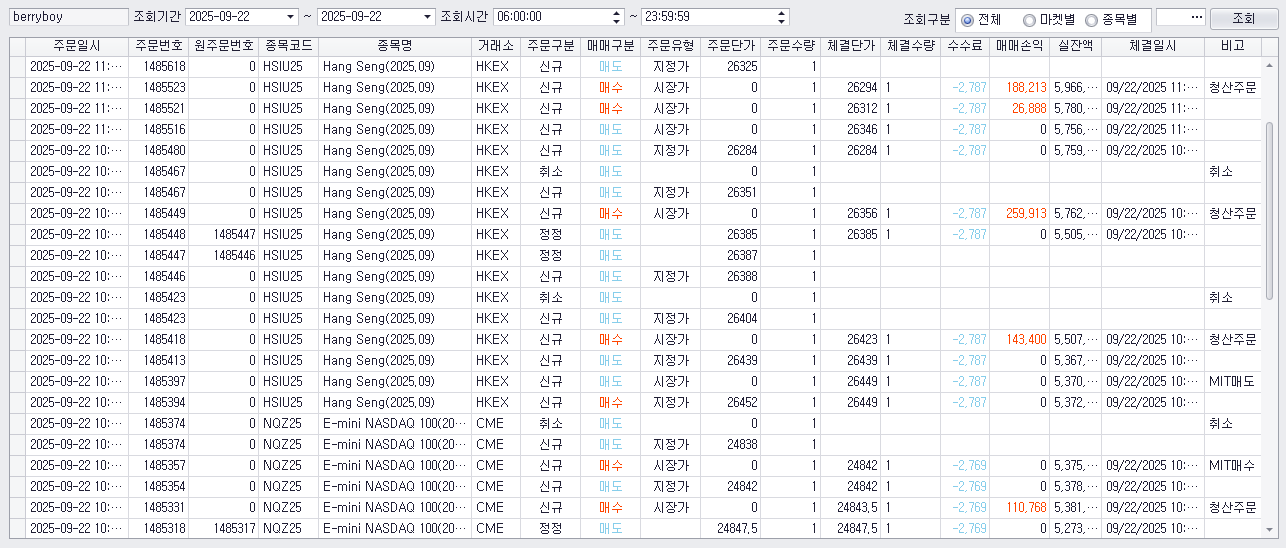This screenshot has width=1286, height=548.
Task: Select order number 1485394 cell
Action: click(158, 402)
